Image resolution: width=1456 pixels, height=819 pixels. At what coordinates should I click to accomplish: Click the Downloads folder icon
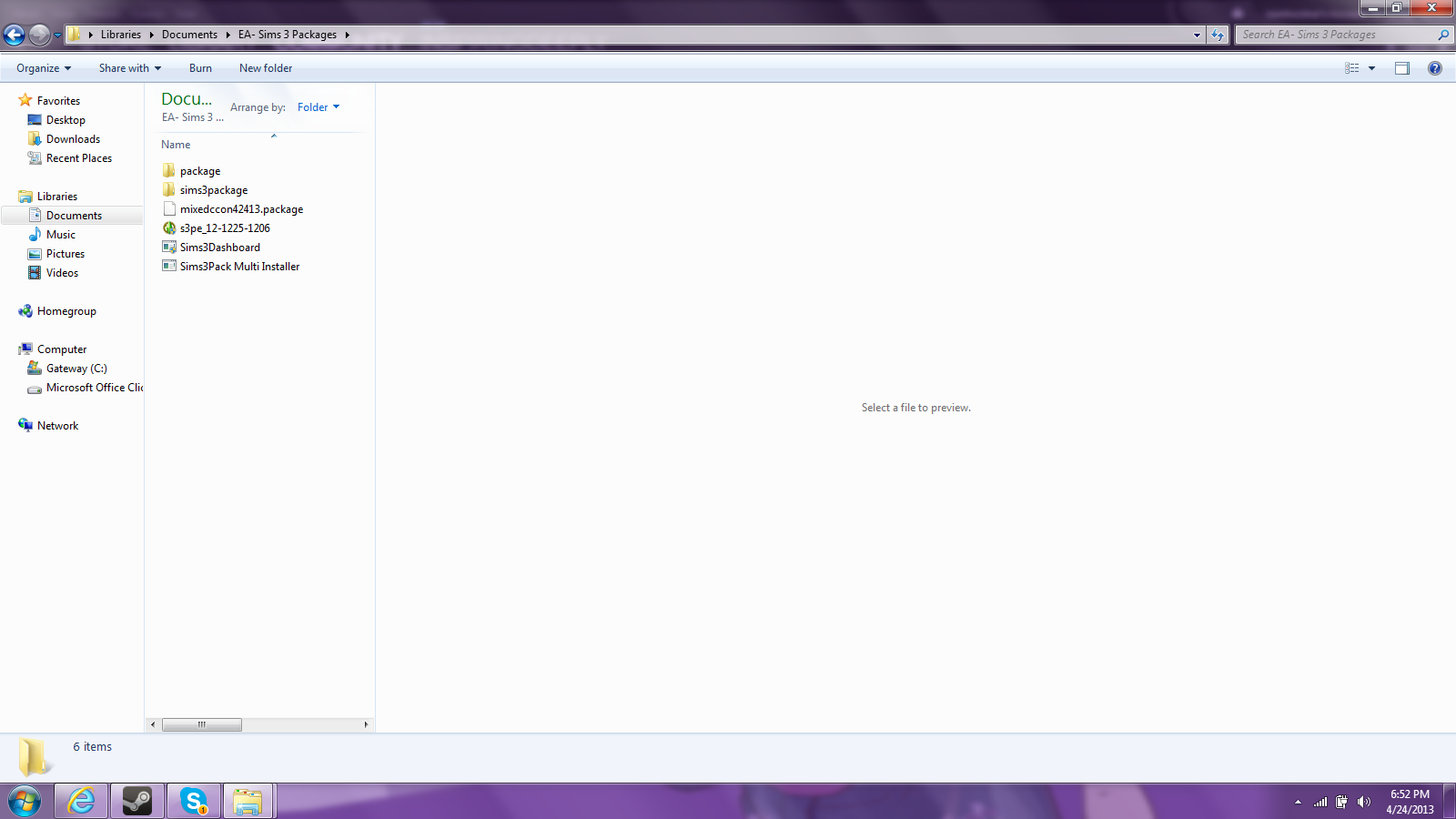point(35,138)
